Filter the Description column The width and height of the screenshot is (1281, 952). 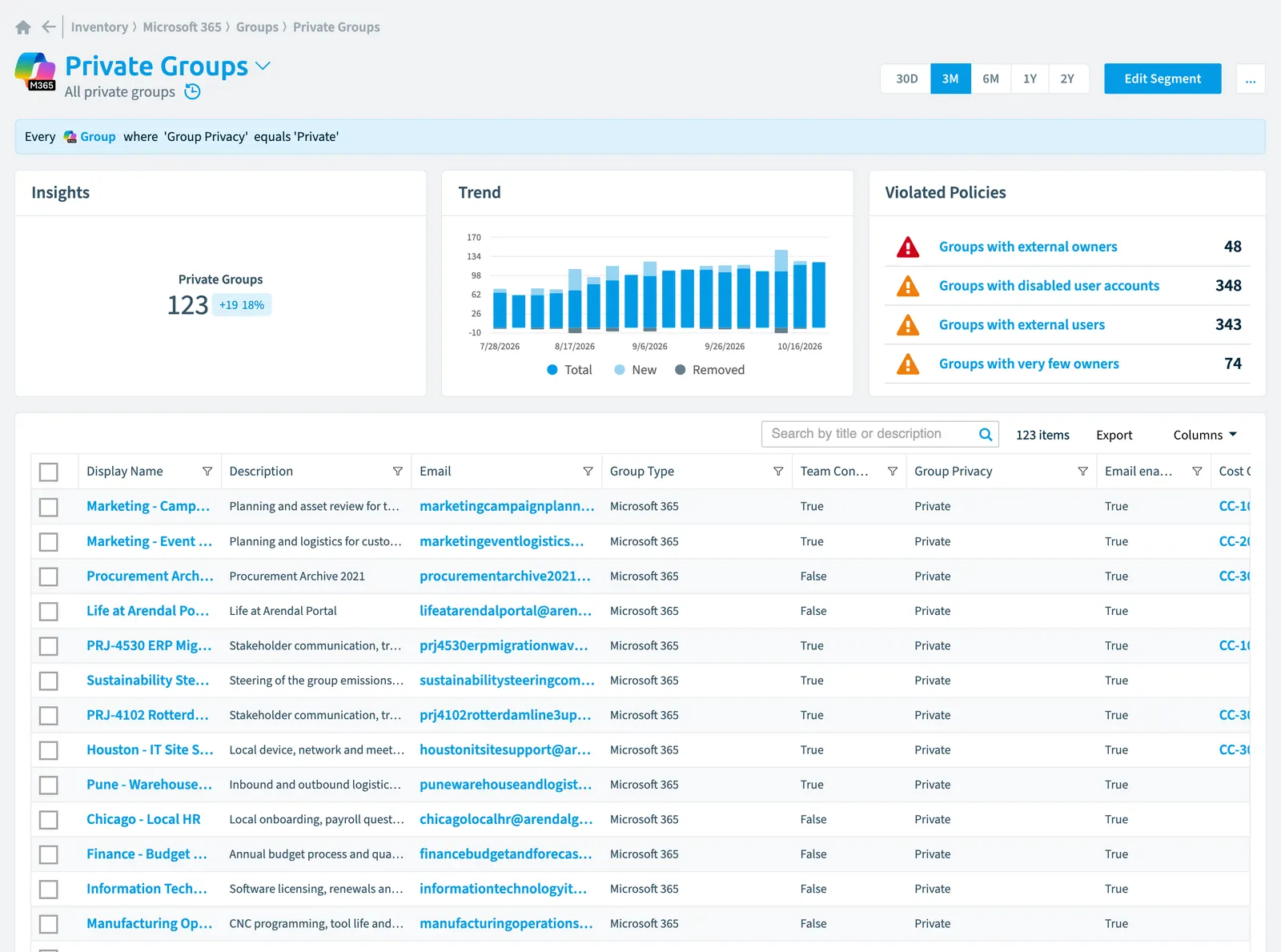(x=397, y=472)
